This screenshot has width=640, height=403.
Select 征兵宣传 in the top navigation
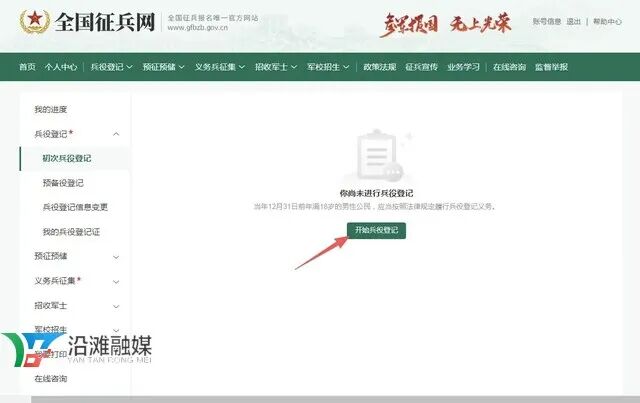coord(421,67)
